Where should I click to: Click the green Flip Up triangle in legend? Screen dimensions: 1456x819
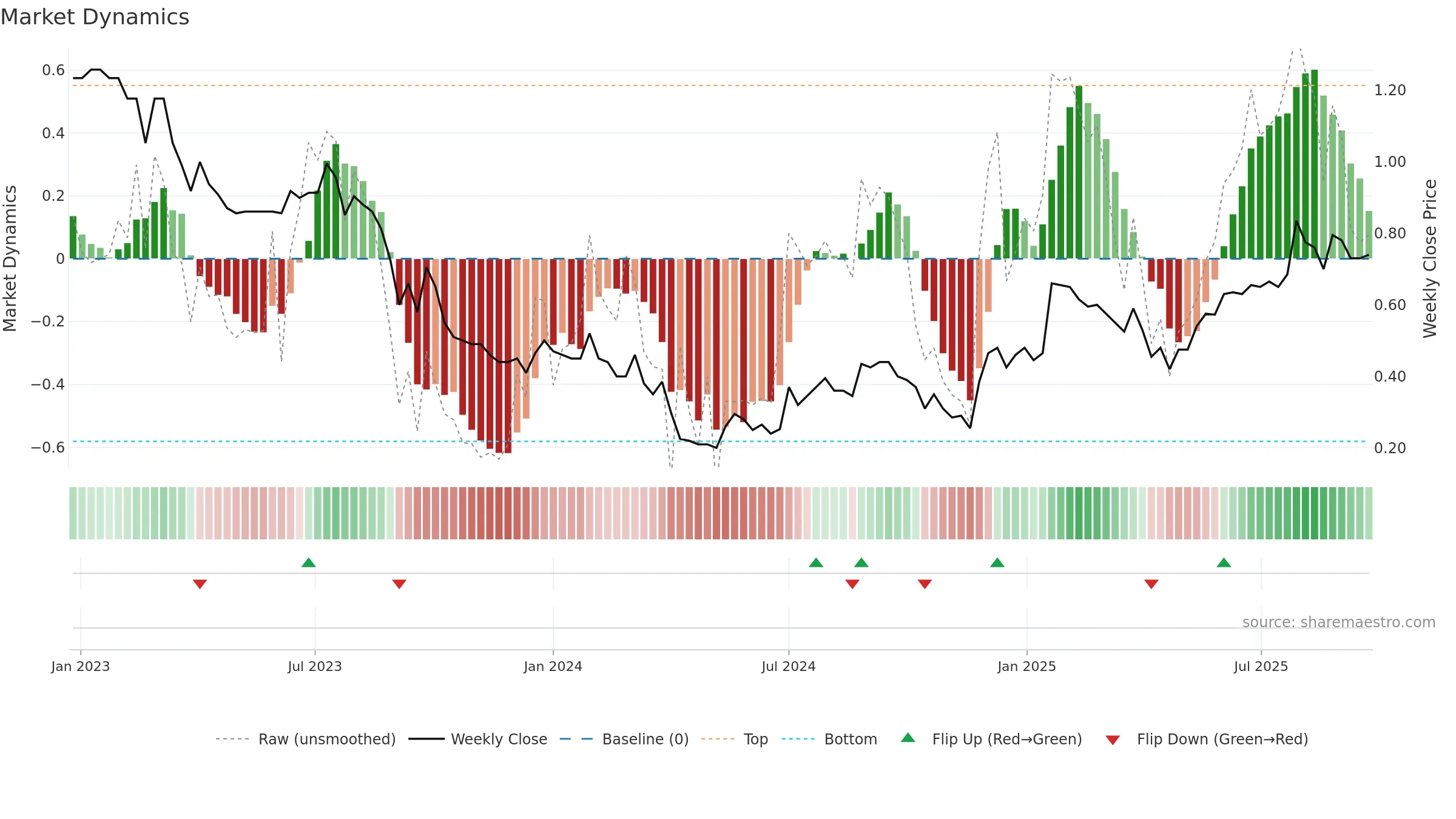coord(908,738)
